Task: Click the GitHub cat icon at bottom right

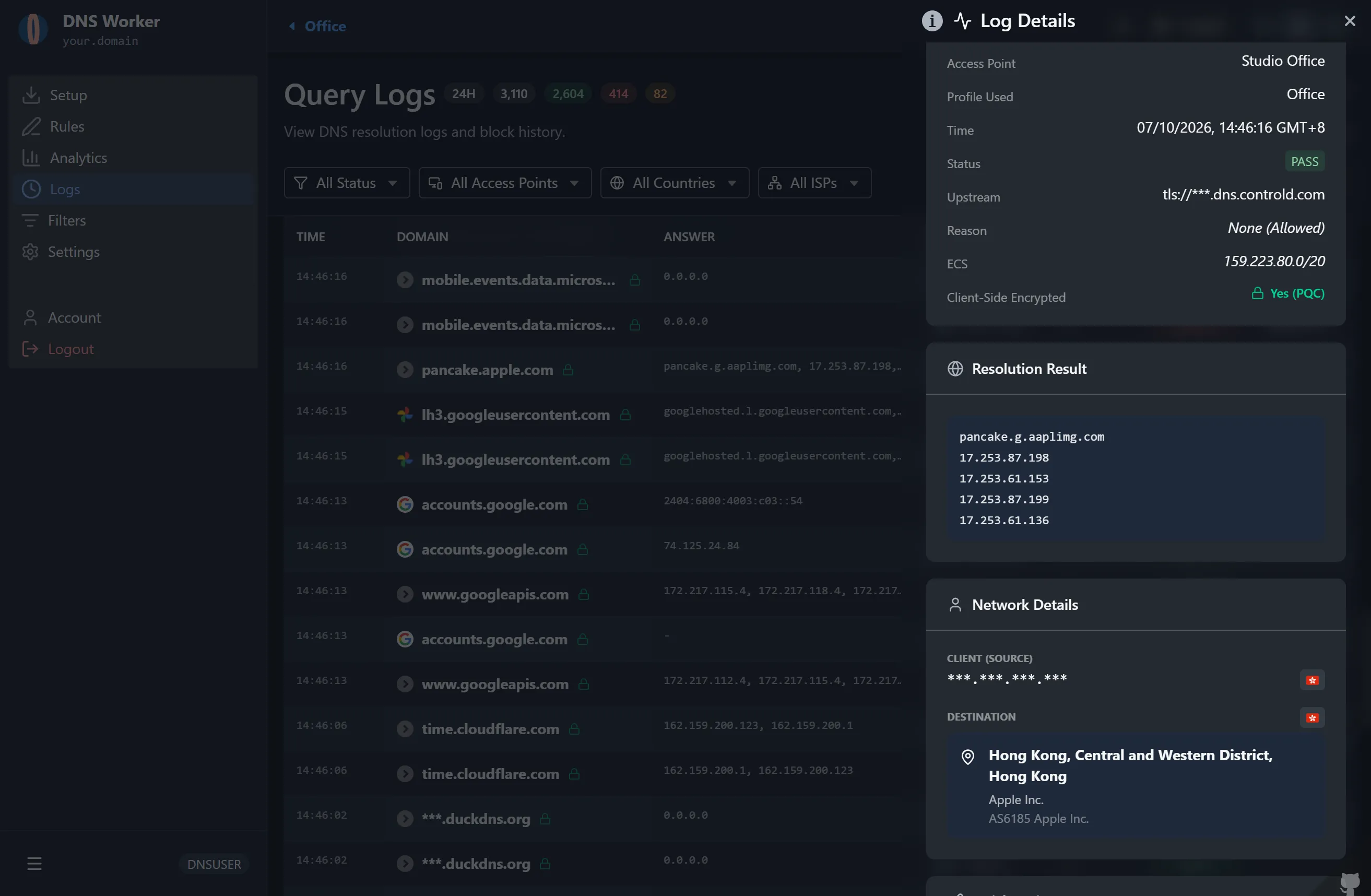Action: pyautogui.click(x=1349, y=883)
